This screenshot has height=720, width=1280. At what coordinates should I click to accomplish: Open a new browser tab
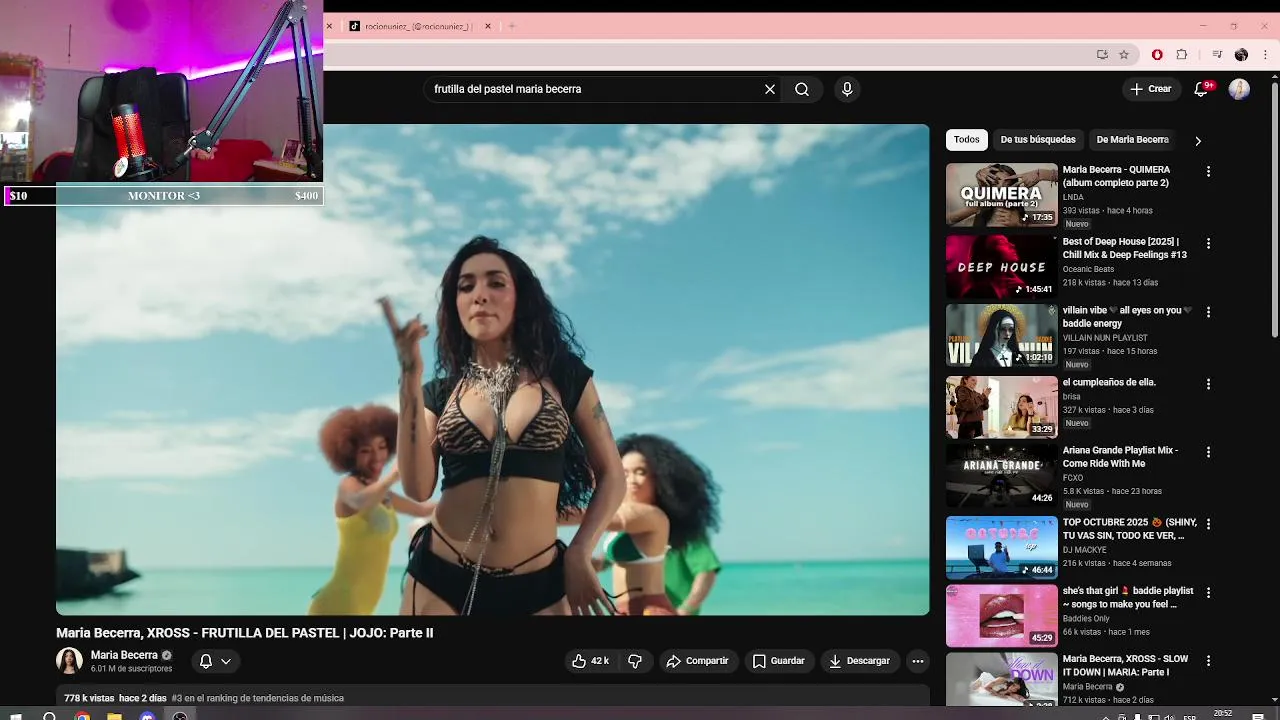click(x=512, y=26)
